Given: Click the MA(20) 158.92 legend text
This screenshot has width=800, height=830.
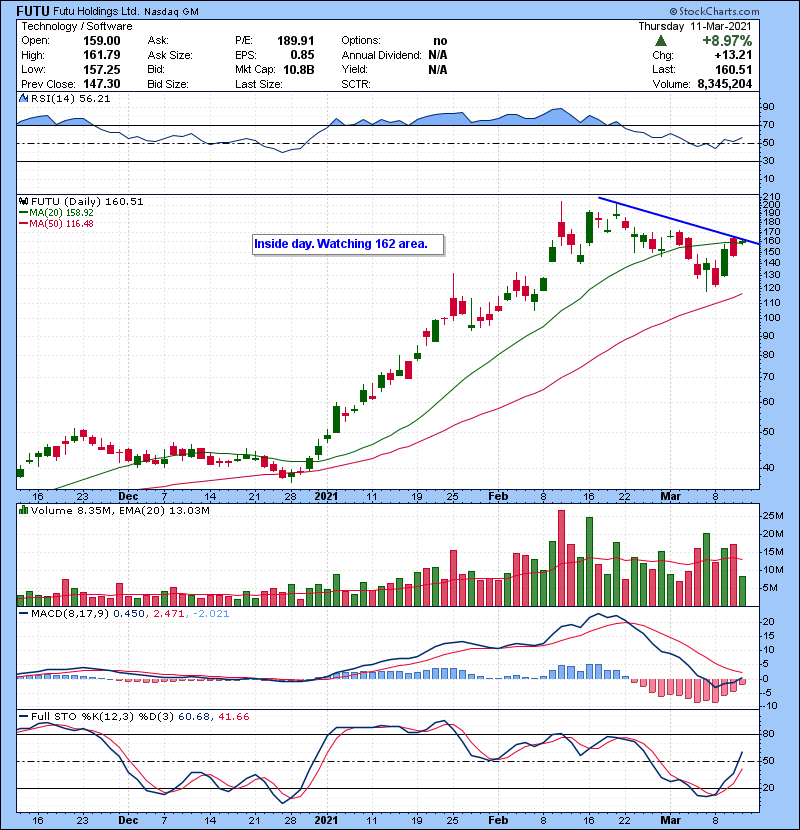Looking at the screenshot, I should 61,213.
